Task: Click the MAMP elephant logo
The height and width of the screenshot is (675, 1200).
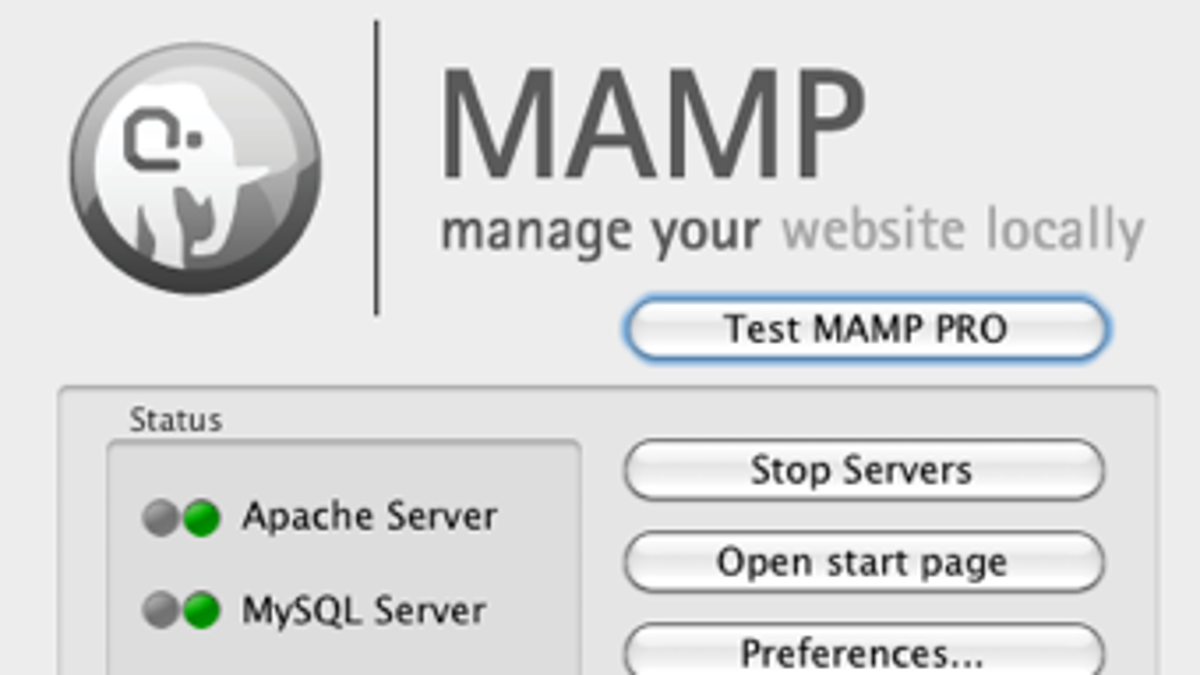Action: tap(196, 168)
